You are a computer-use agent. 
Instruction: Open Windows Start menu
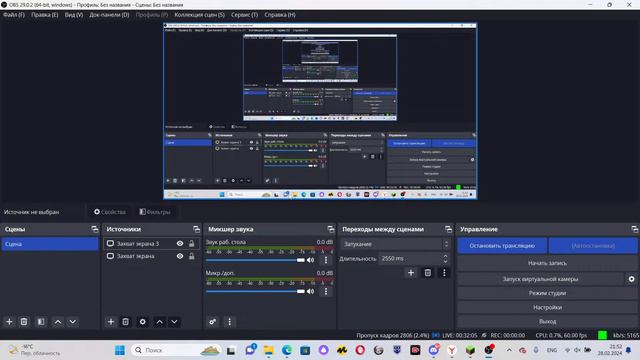120,350
